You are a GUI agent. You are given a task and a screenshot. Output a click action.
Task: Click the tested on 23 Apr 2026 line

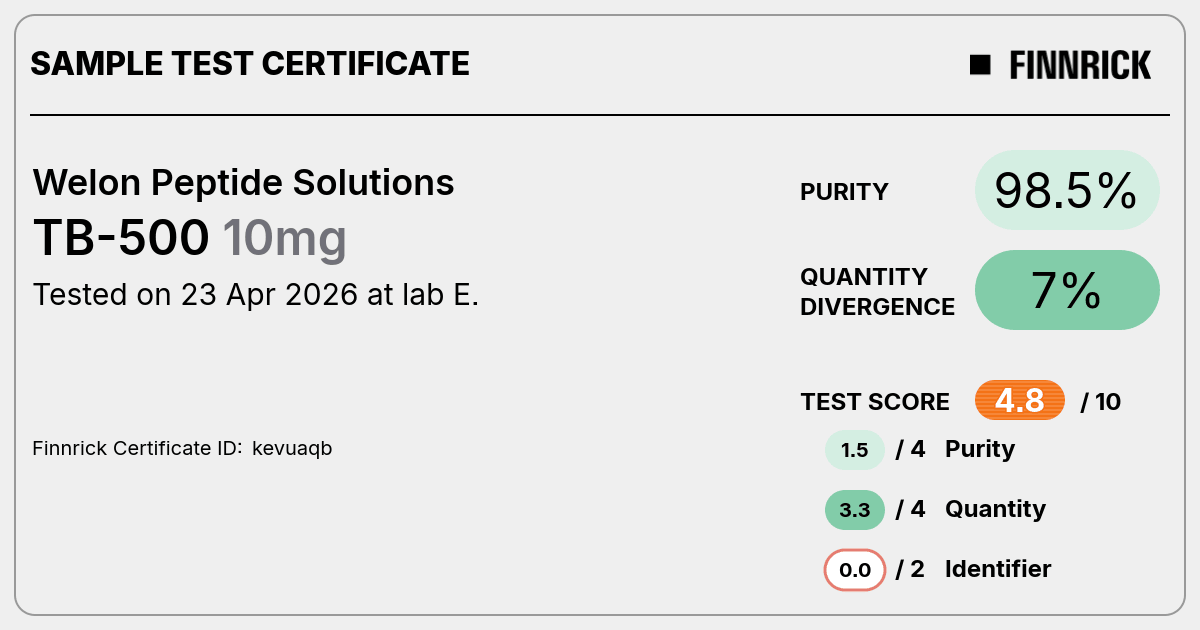tap(256, 295)
